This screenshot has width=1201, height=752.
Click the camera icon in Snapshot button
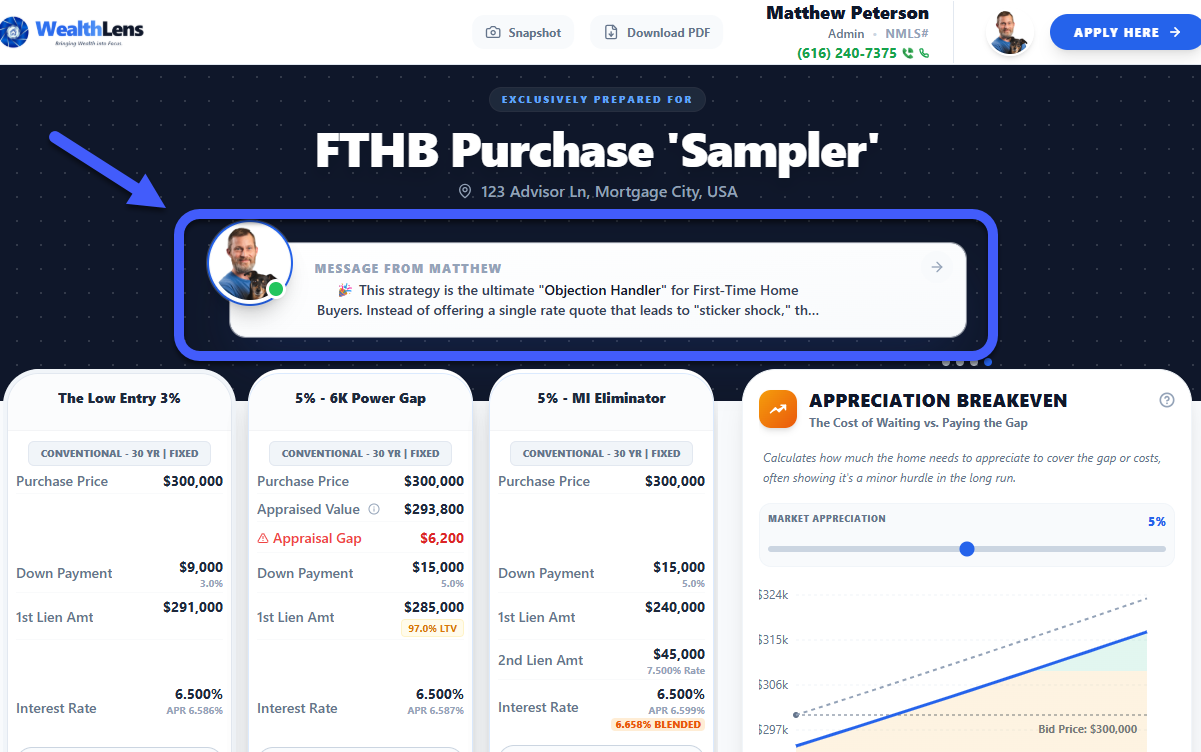(x=493, y=33)
